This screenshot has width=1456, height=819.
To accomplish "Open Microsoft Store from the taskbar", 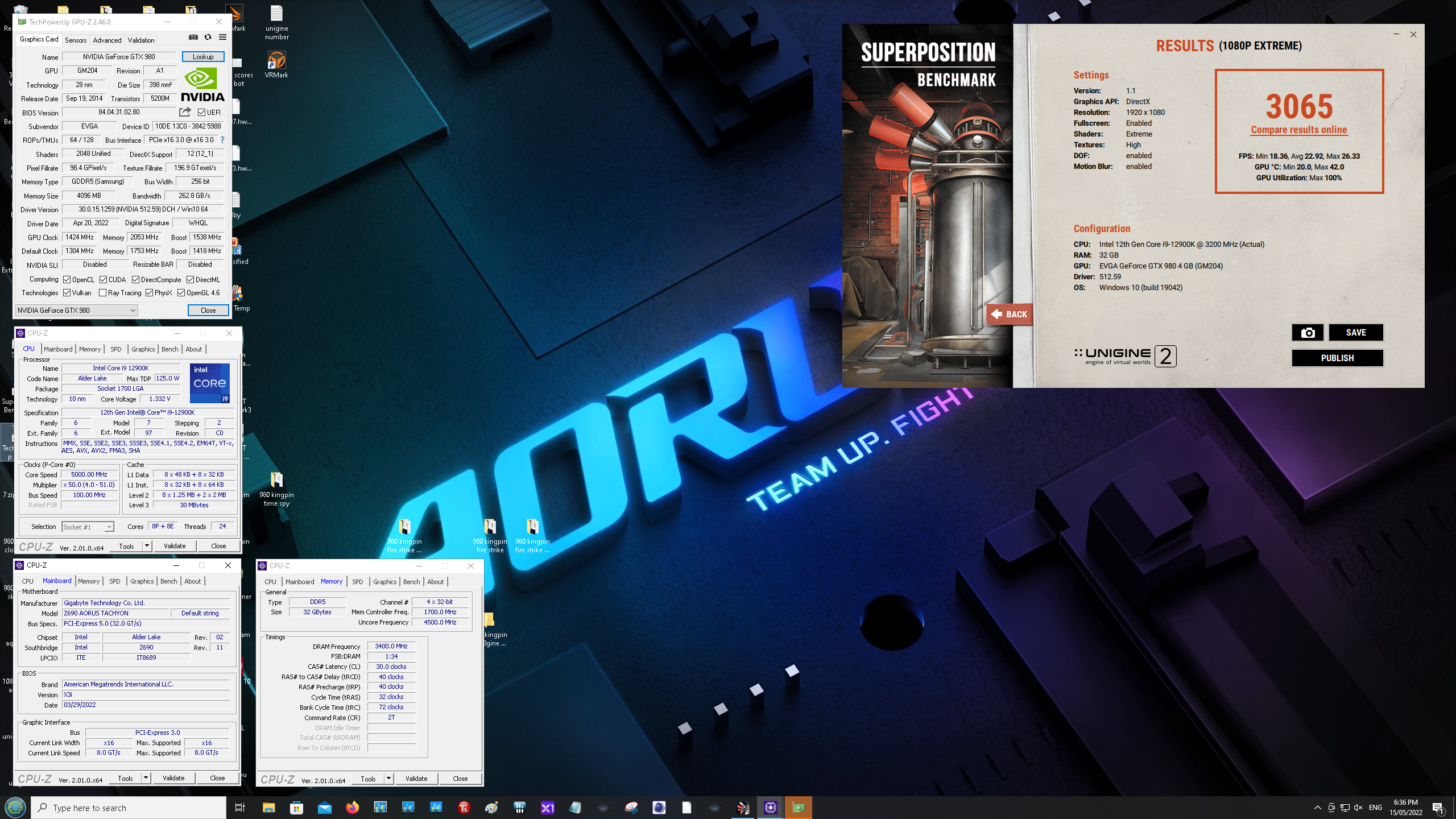I will coord(296,808).
